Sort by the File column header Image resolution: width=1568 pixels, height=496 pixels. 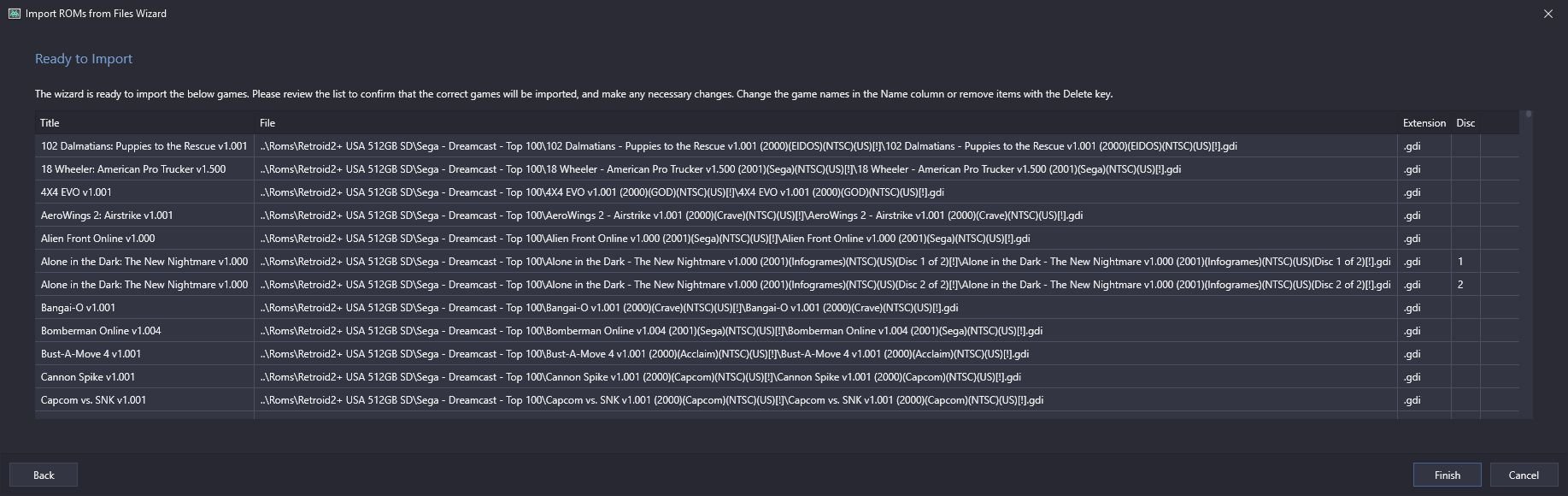pyautogui.click(x=825, y=123)
